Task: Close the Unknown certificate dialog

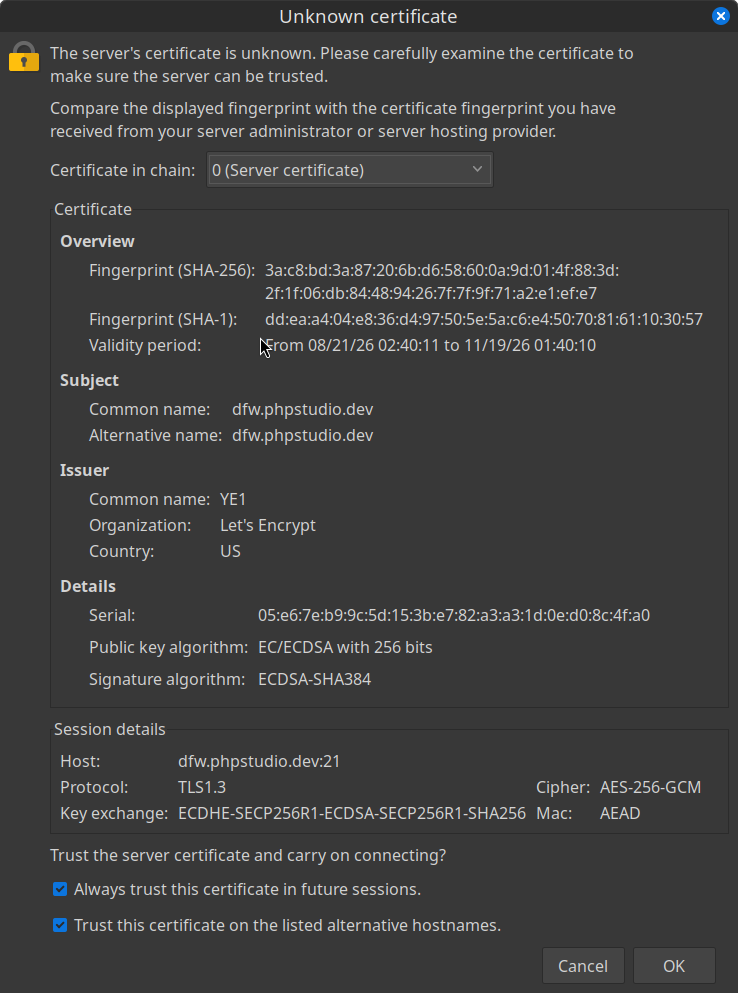Action: [x=720, y=16]
